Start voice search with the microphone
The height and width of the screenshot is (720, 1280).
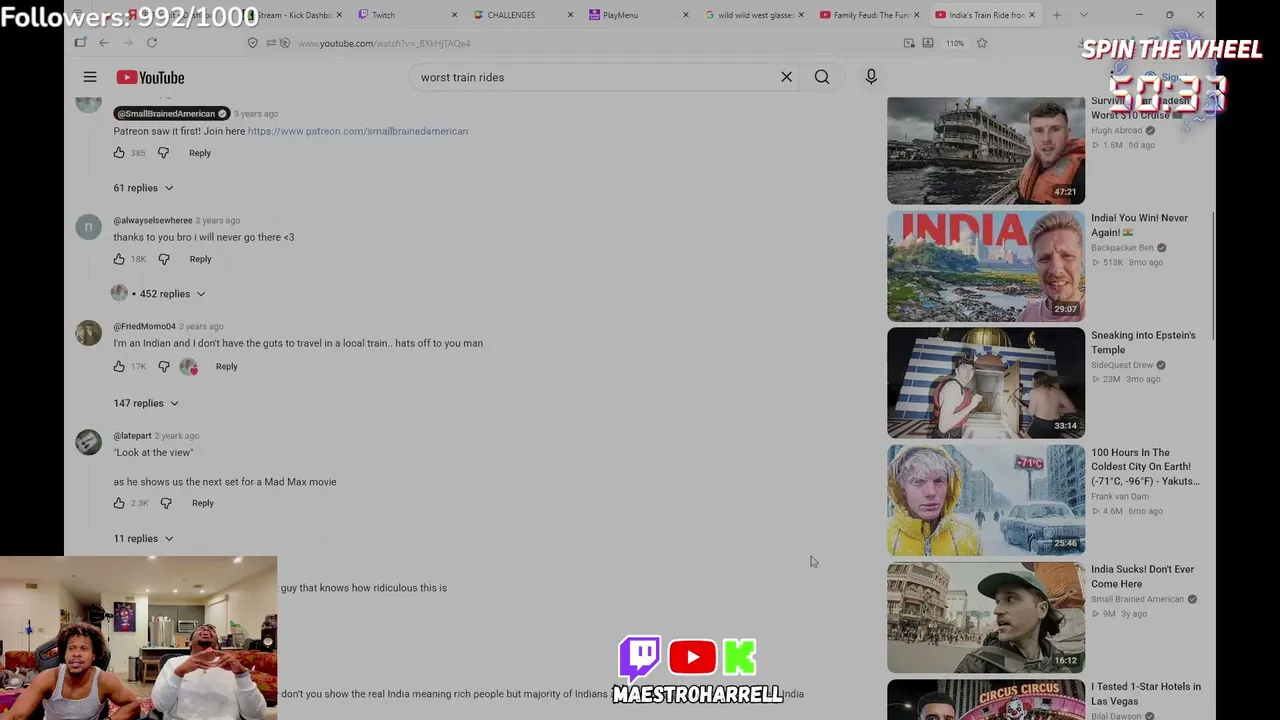[x=871, y=77]
